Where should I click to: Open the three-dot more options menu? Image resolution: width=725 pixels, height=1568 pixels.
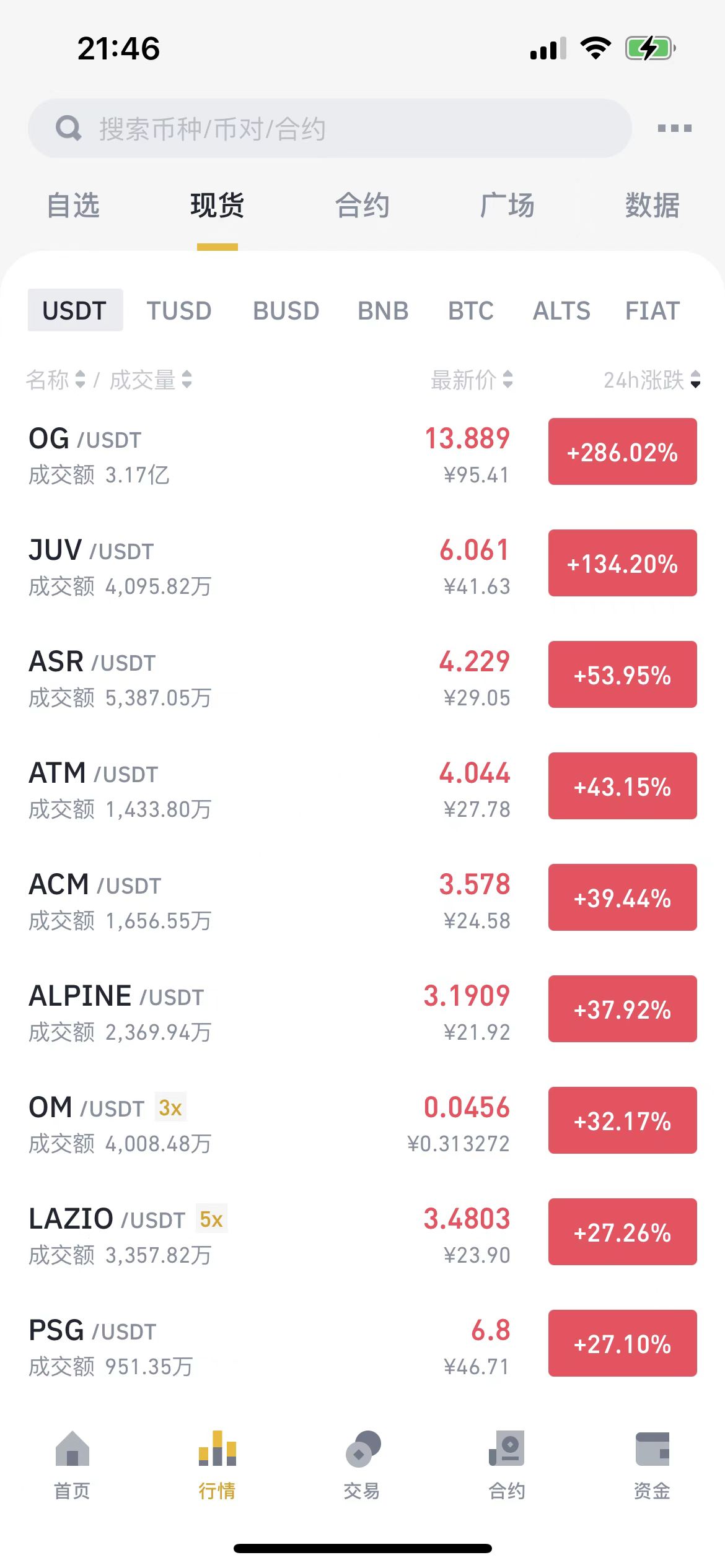[x=674, y=128]
